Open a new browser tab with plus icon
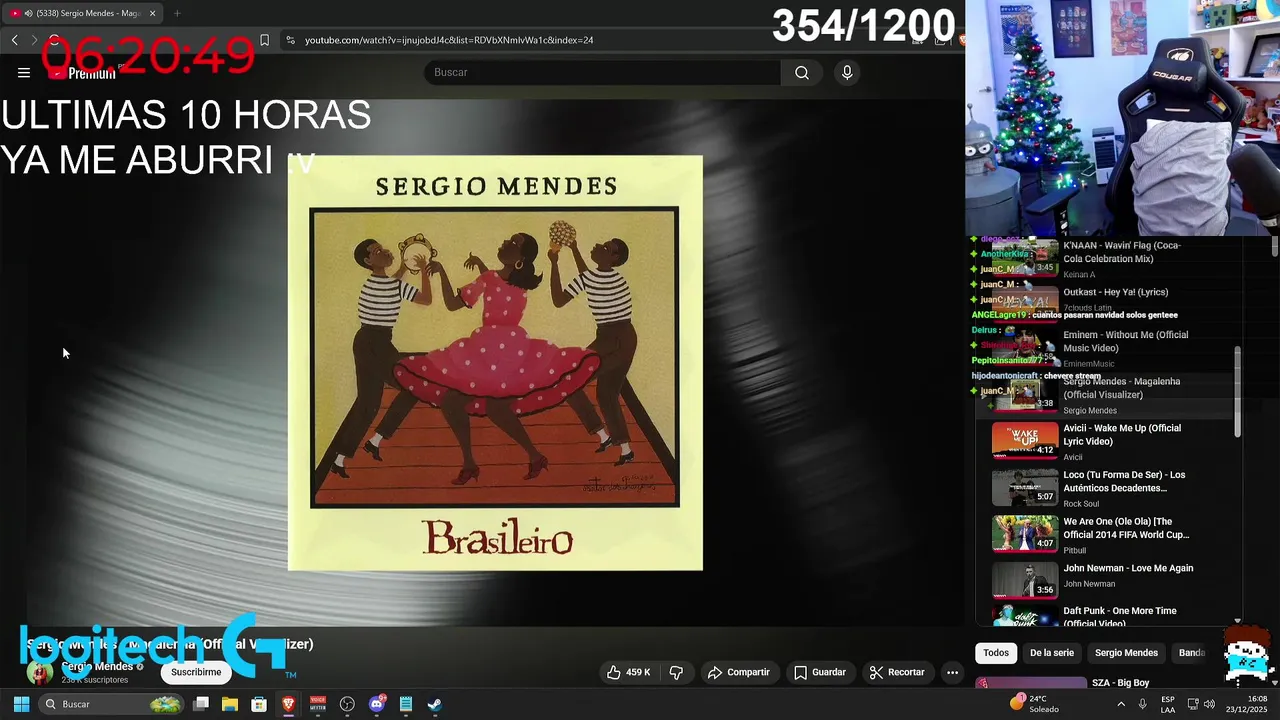Screen dimensions: 1280x720 (x=177, y=13)
